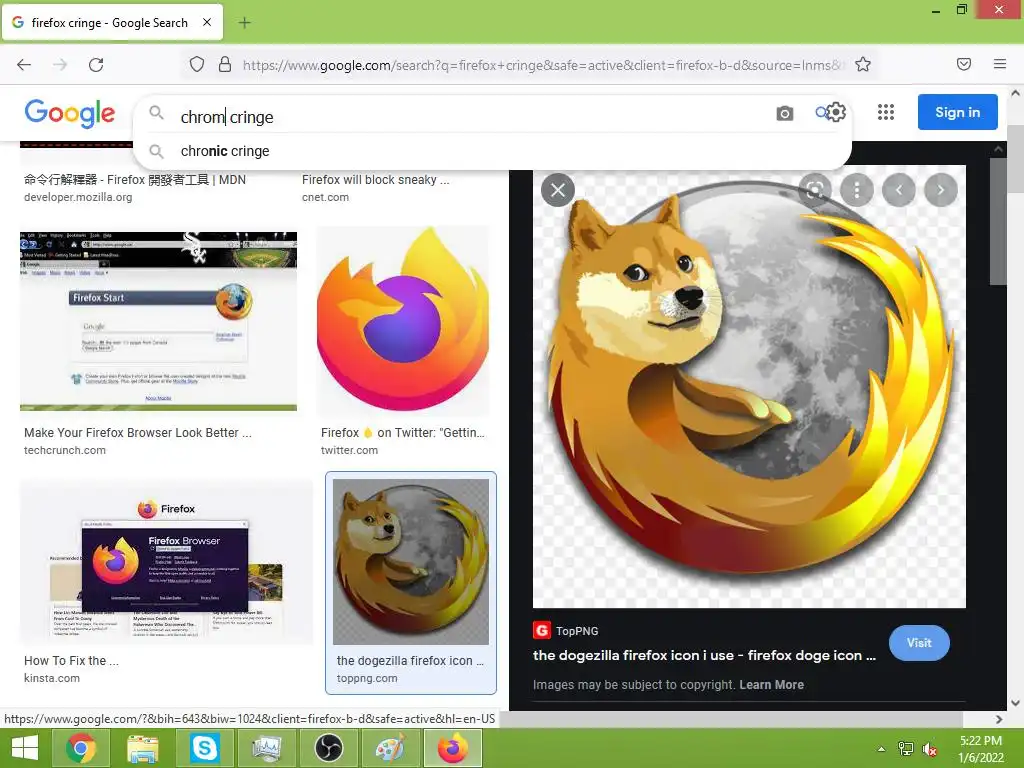Screen dimensions: 1024x768
Task: Open File Explorer from the taskbar
Action: click(x=142, y=748)
